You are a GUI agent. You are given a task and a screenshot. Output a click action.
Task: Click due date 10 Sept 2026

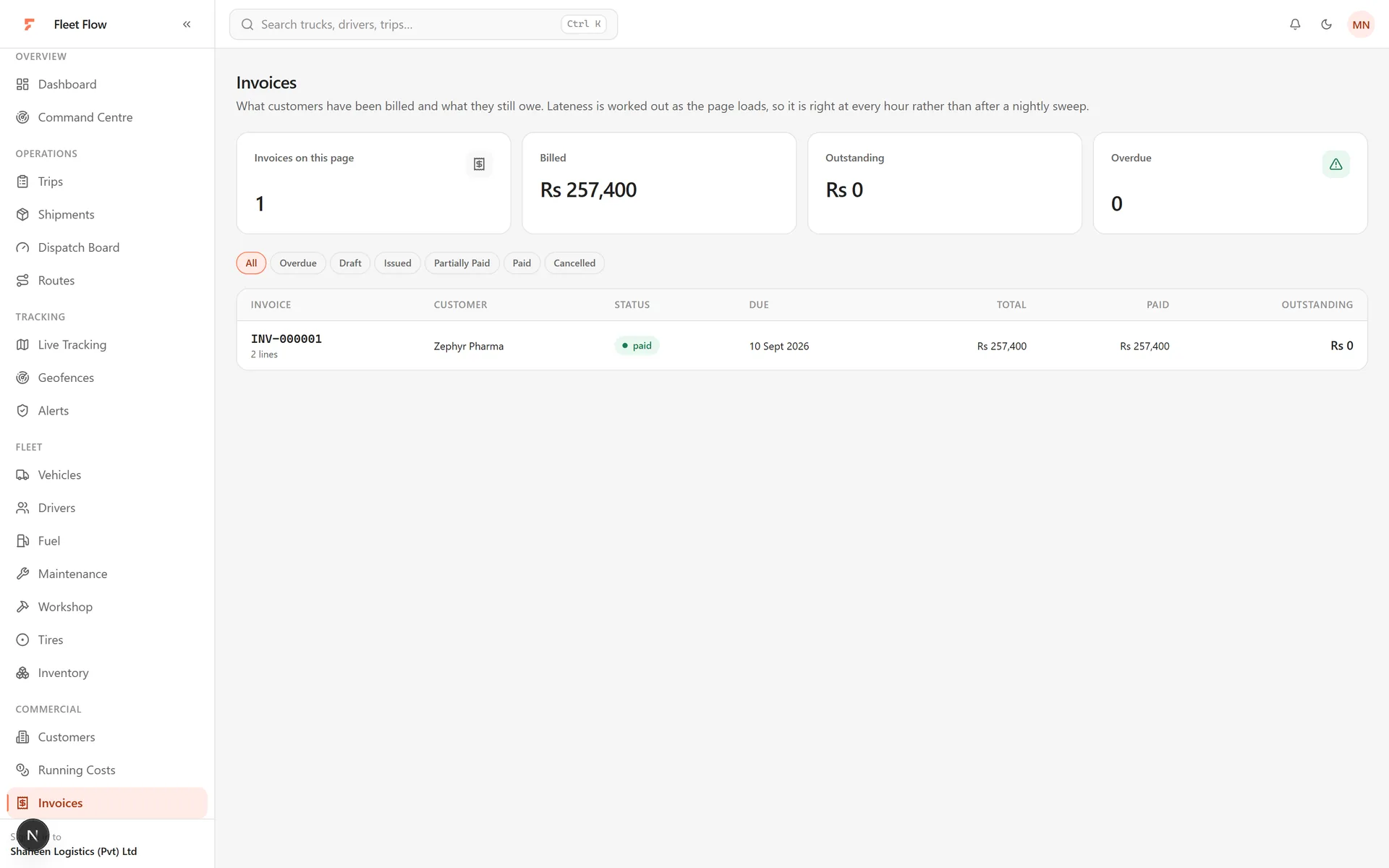(x=779, y=346)
